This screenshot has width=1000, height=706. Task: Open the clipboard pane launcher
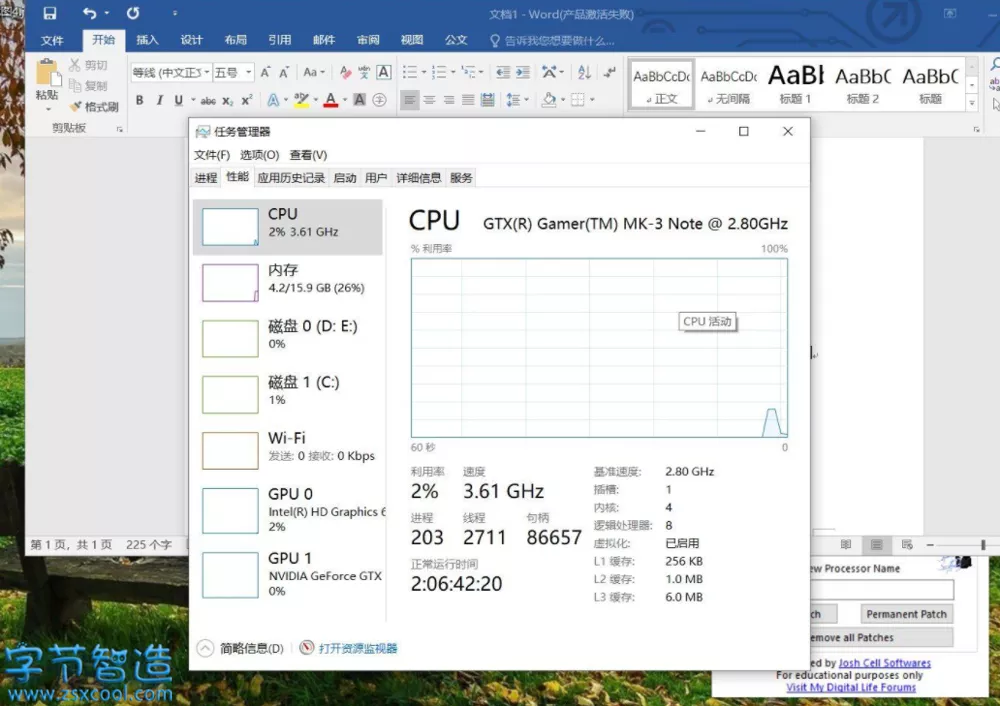pos(119,129)
